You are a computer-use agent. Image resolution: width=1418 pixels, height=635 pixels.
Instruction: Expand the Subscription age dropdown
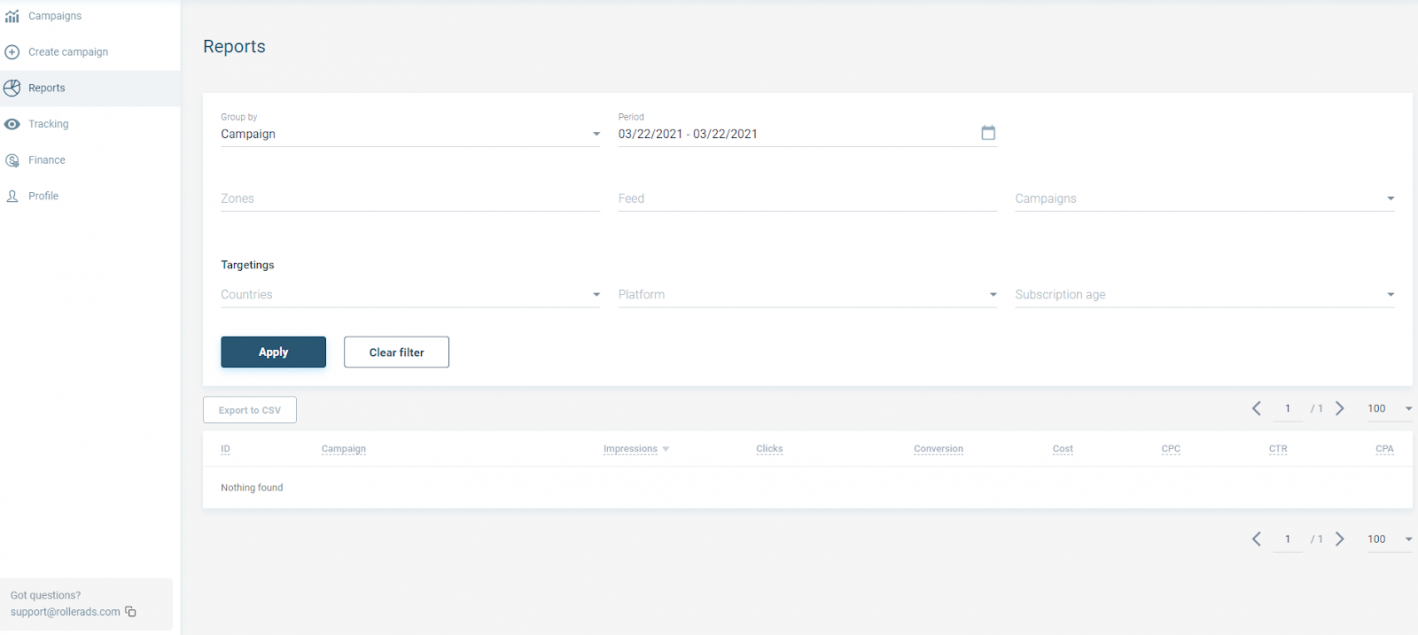pos(1205,295)
